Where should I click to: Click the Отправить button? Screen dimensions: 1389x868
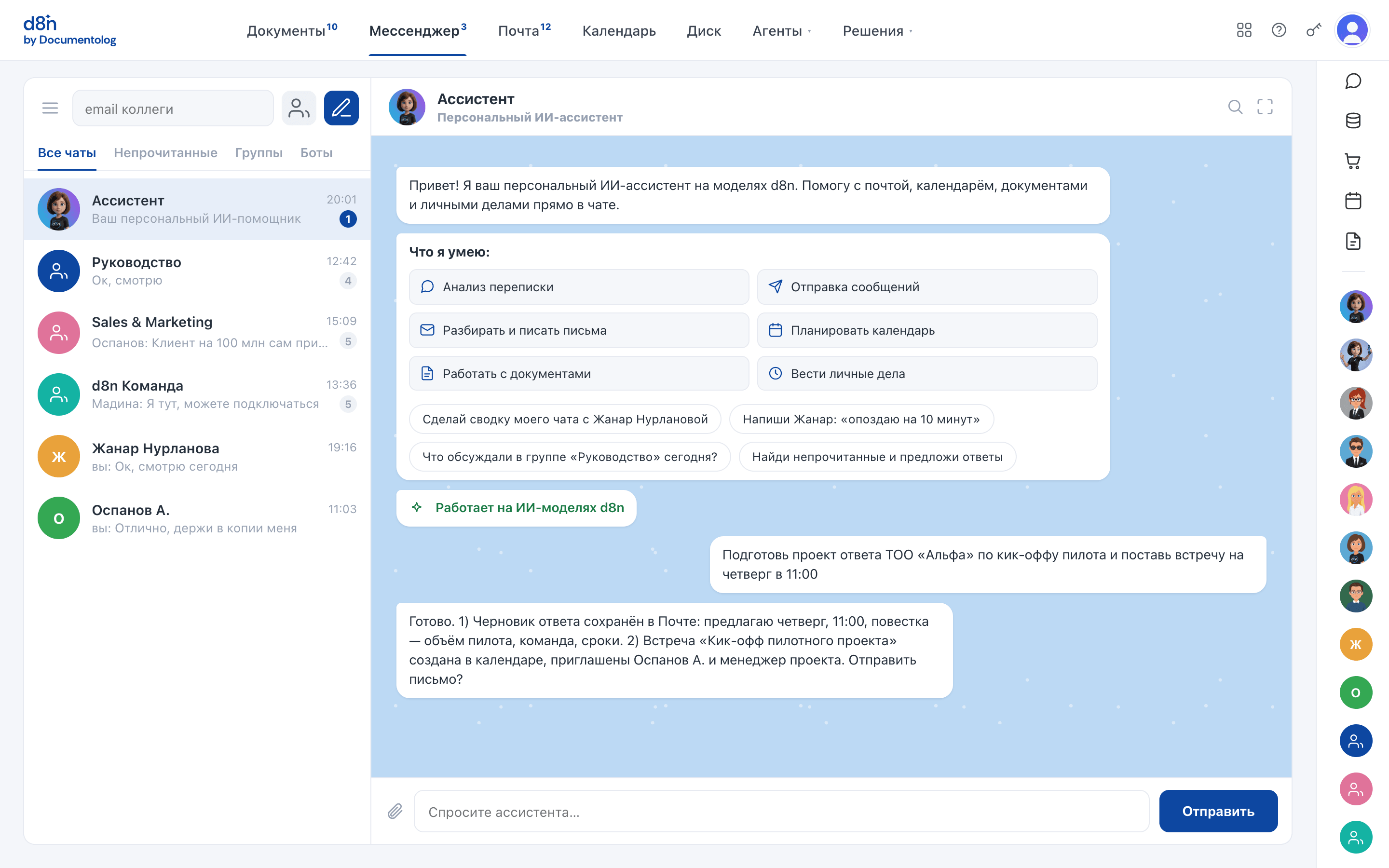tap(1218, 811)
